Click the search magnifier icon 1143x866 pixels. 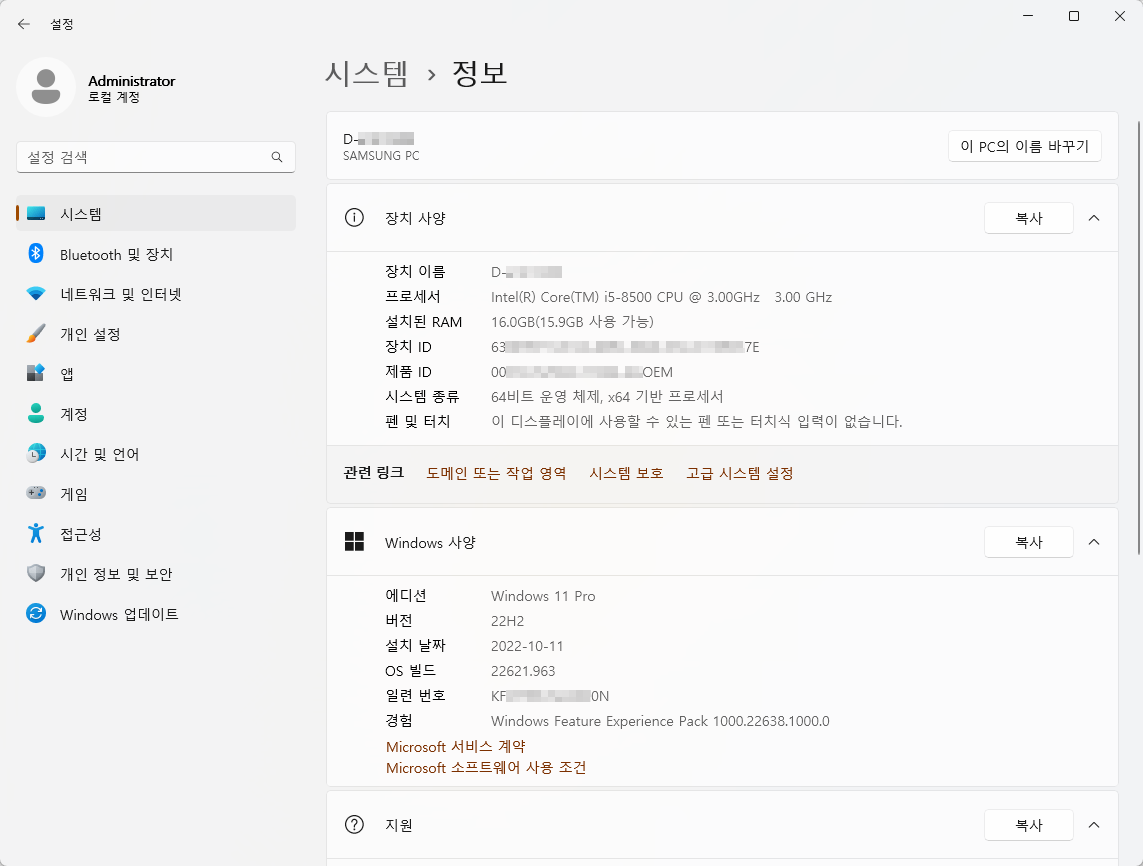tap(277, 157)
